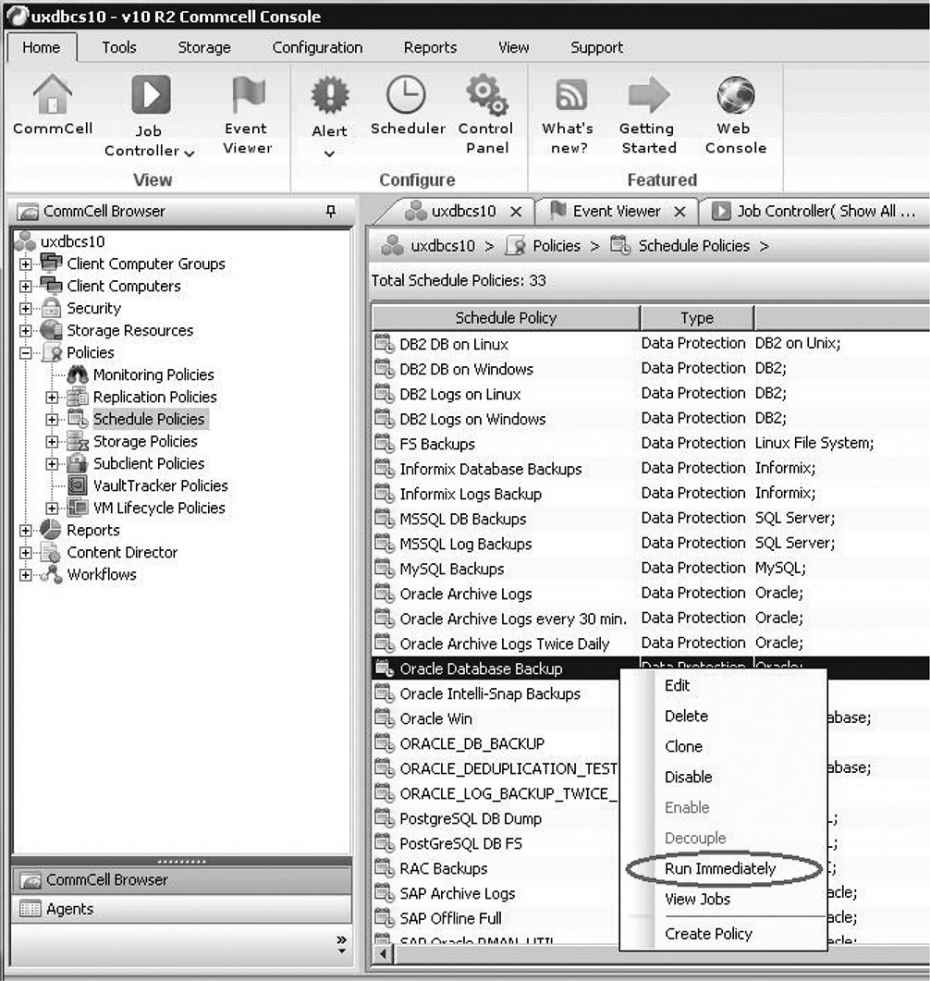
Task: Select PostgreSQL DB Dump policy row
Action: [496, 818]
